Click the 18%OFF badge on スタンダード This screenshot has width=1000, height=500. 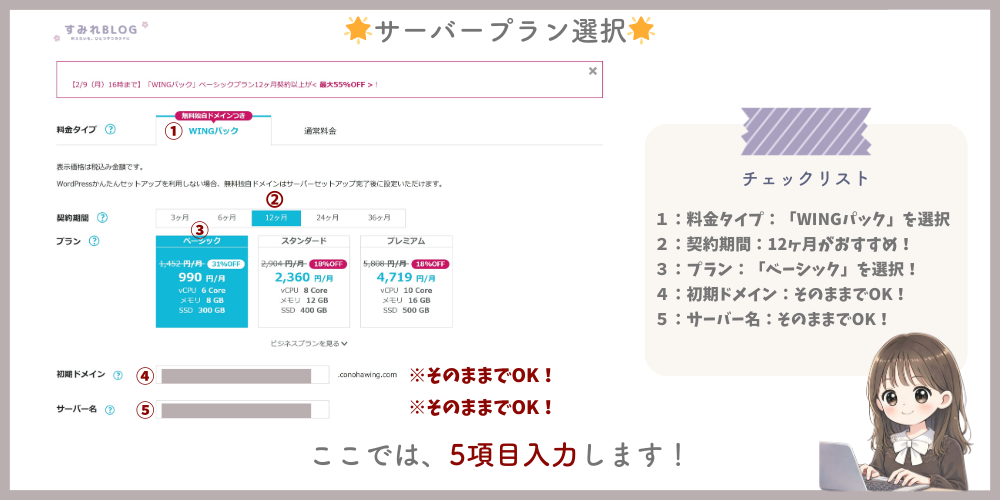[328, 264]
